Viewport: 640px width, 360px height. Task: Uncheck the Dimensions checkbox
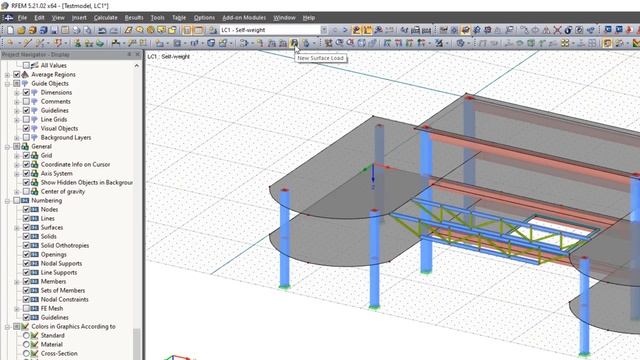pos(26,92)
